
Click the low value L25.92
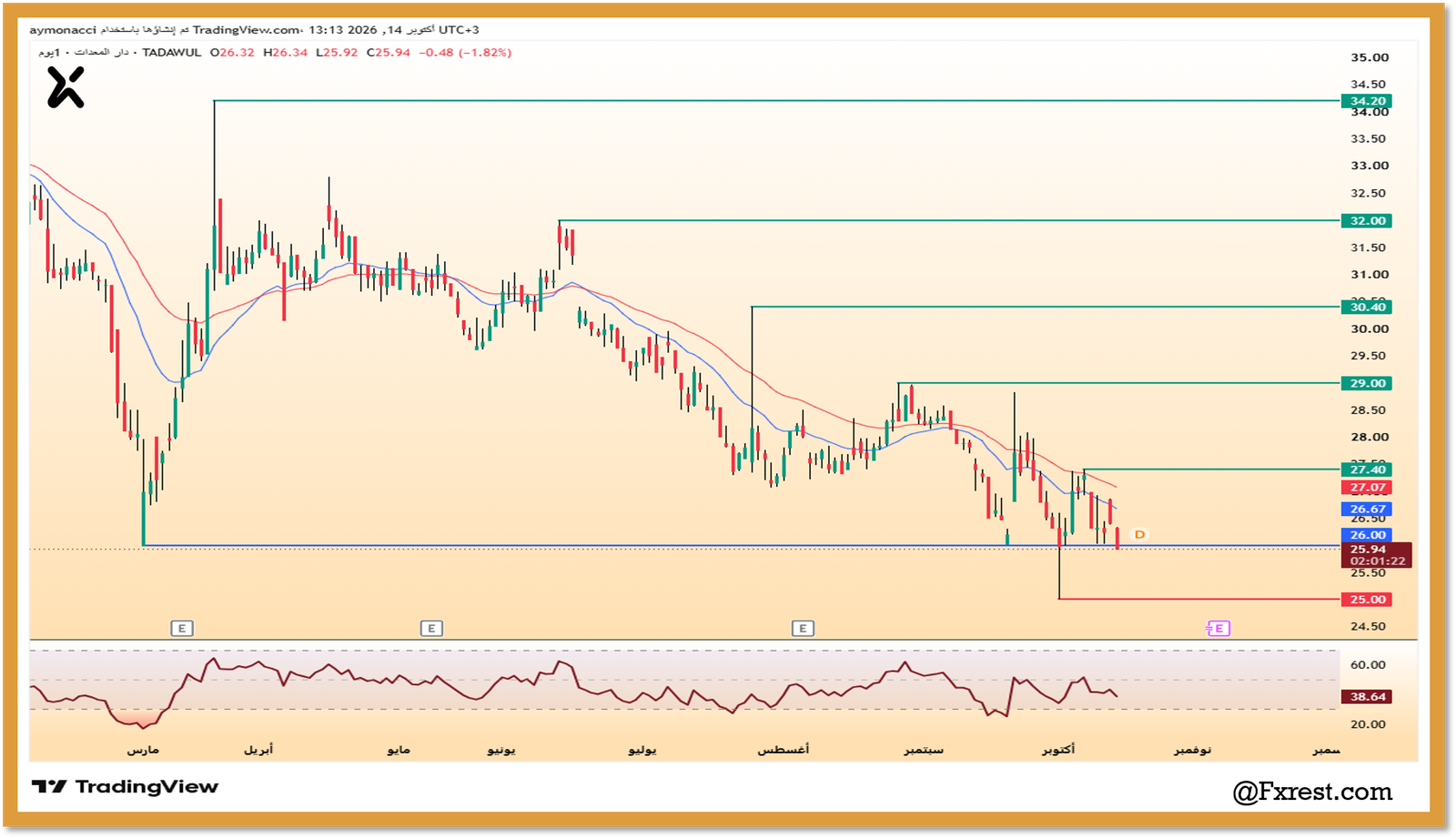[x=337, y=53]
